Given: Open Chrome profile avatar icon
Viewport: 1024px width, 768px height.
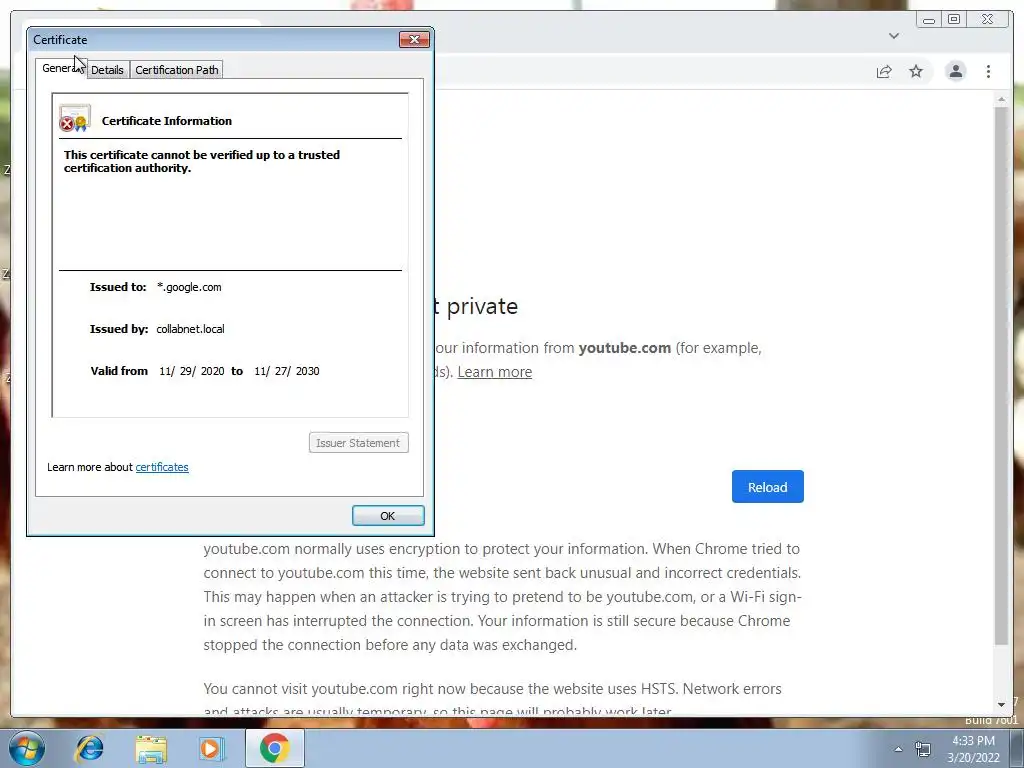Looking at the screenshot, I should tap(955, 71).
